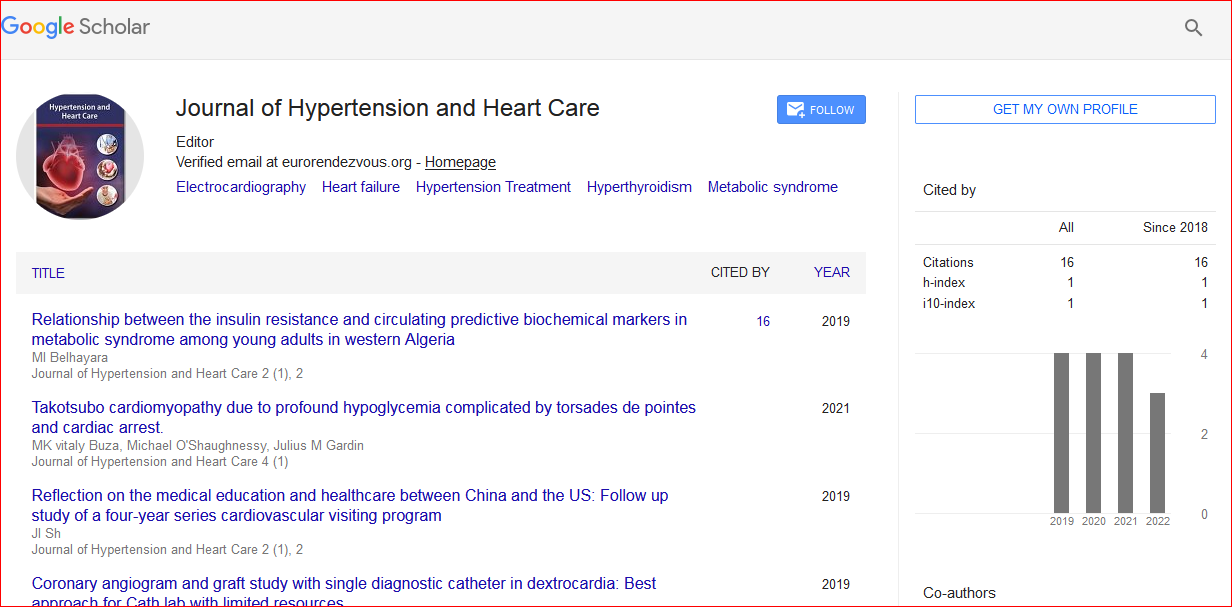The width and height of the screenshot is (1232, 607).
Task: Click the 16 citations count link
Action: point(763,322)
